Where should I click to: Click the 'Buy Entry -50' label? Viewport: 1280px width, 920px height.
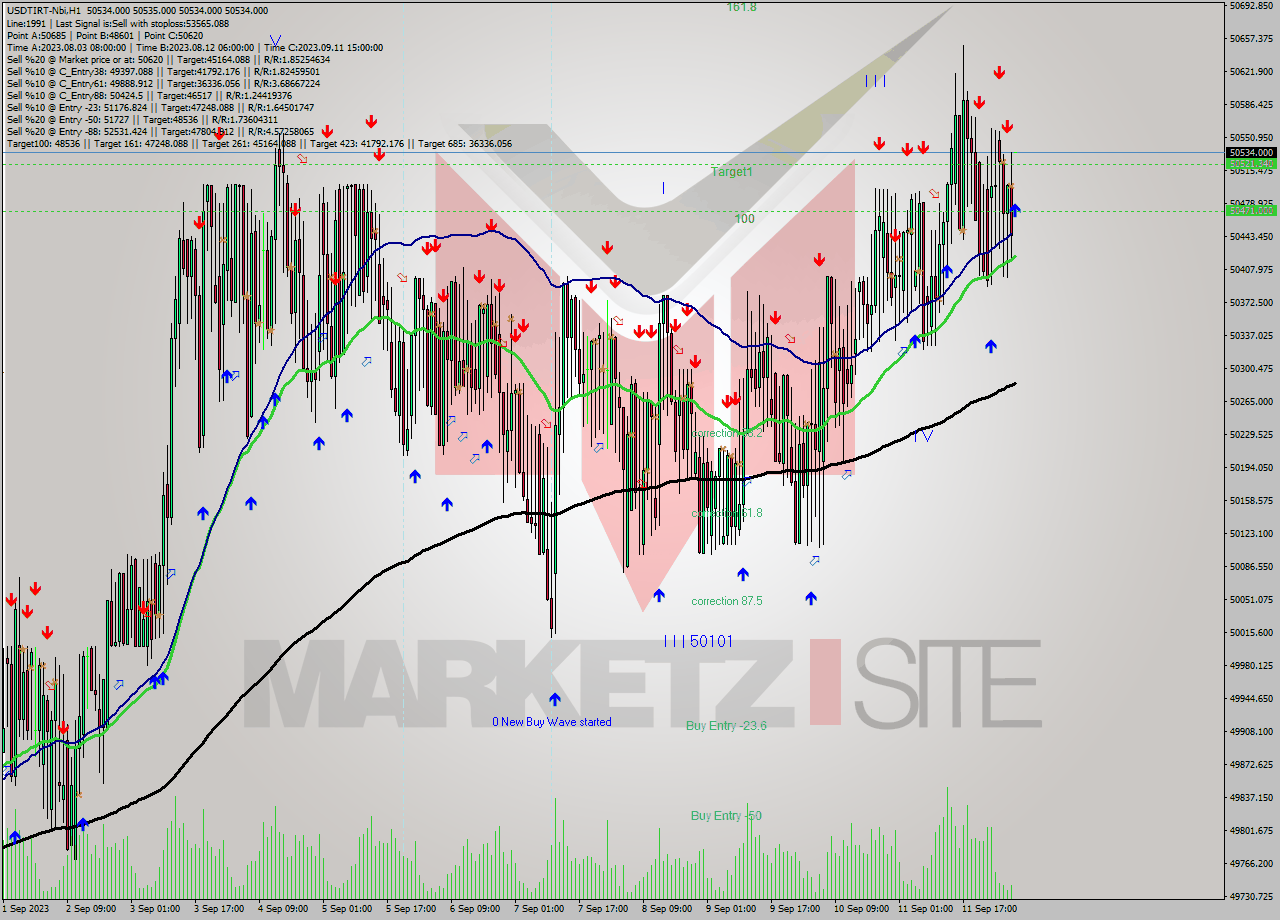[726, 816]
